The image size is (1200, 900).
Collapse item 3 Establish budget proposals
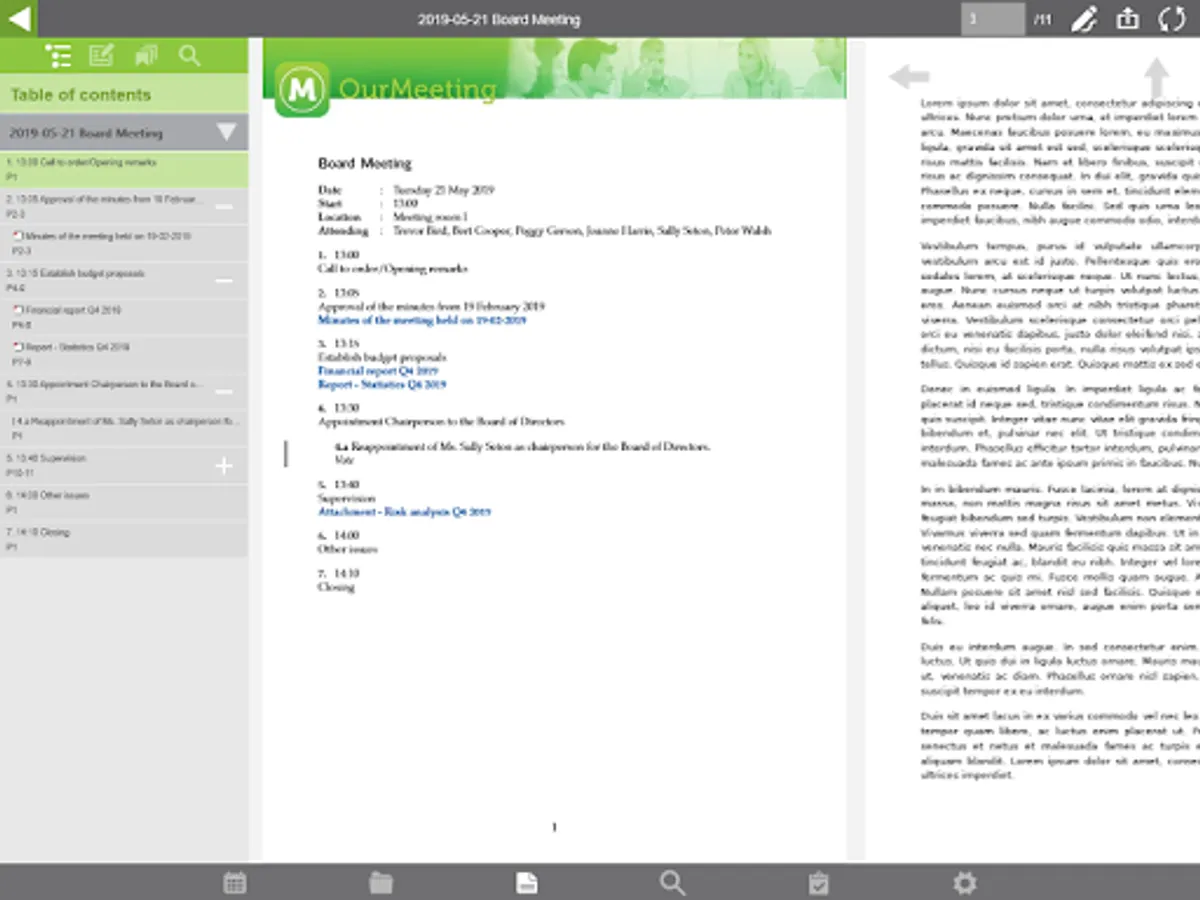pyautogui.click(x=224, y=281)
